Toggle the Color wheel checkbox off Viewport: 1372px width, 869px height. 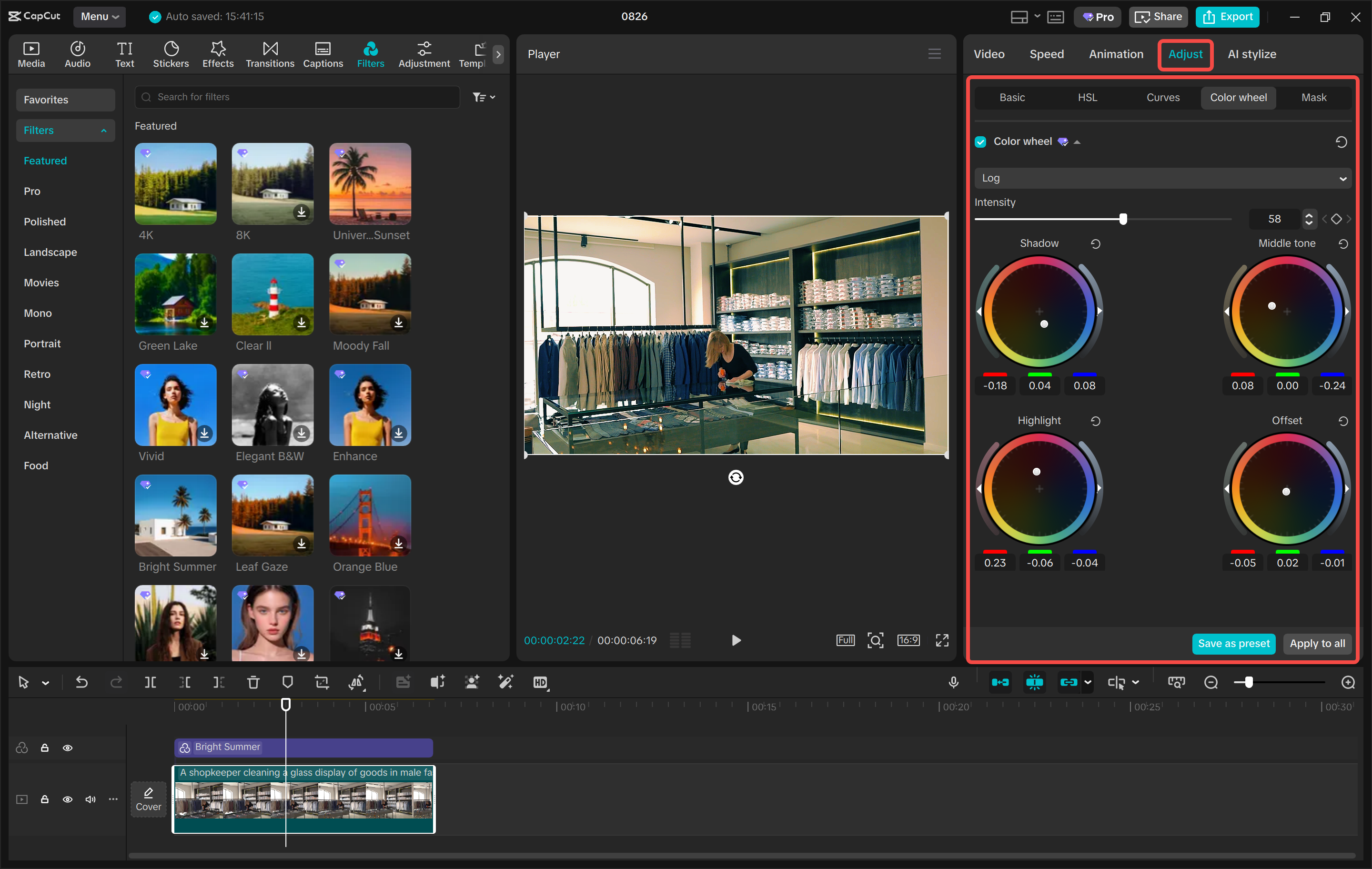[980, 141]
